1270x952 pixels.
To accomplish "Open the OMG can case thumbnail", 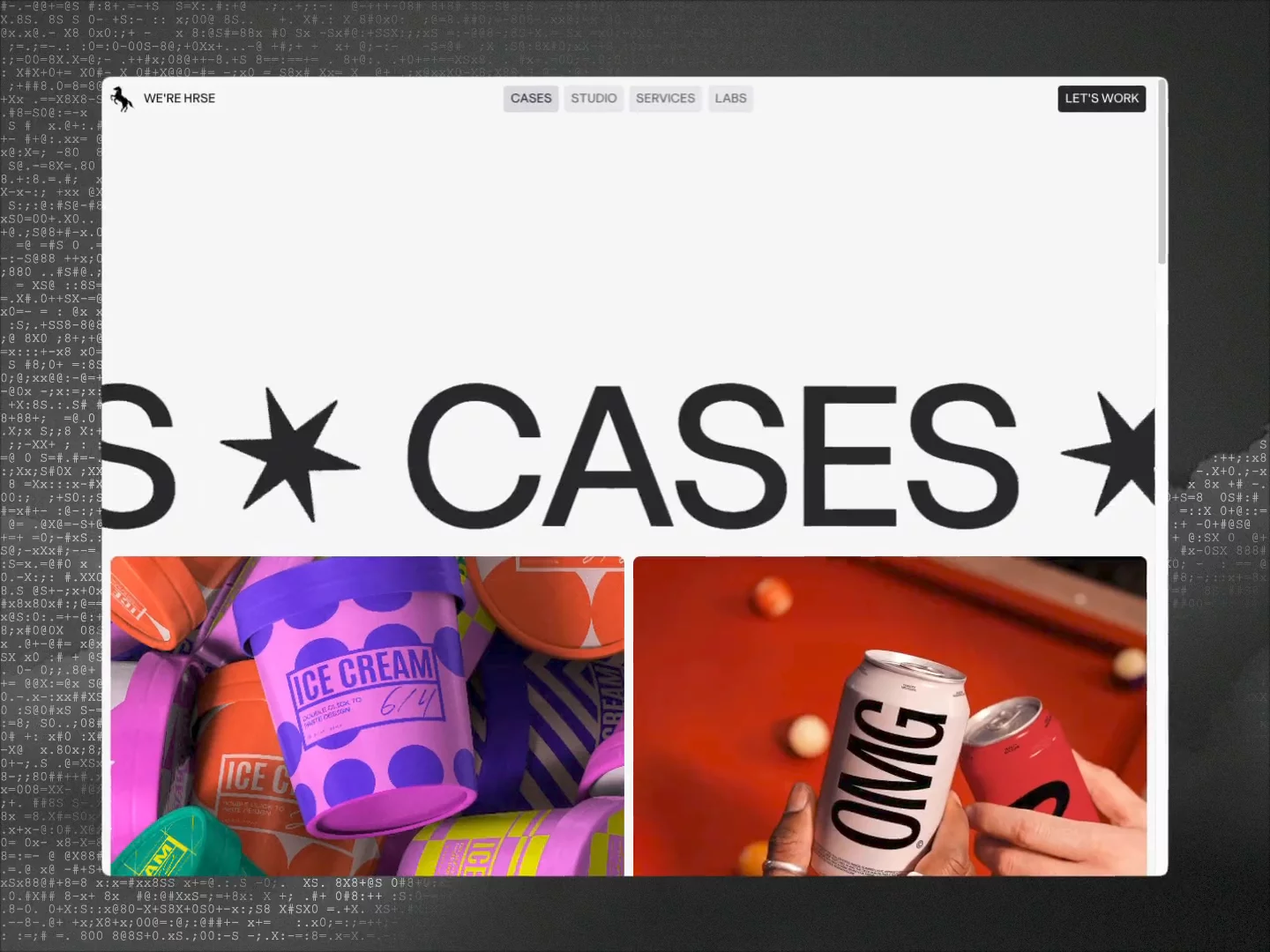I will pos(890,716).
